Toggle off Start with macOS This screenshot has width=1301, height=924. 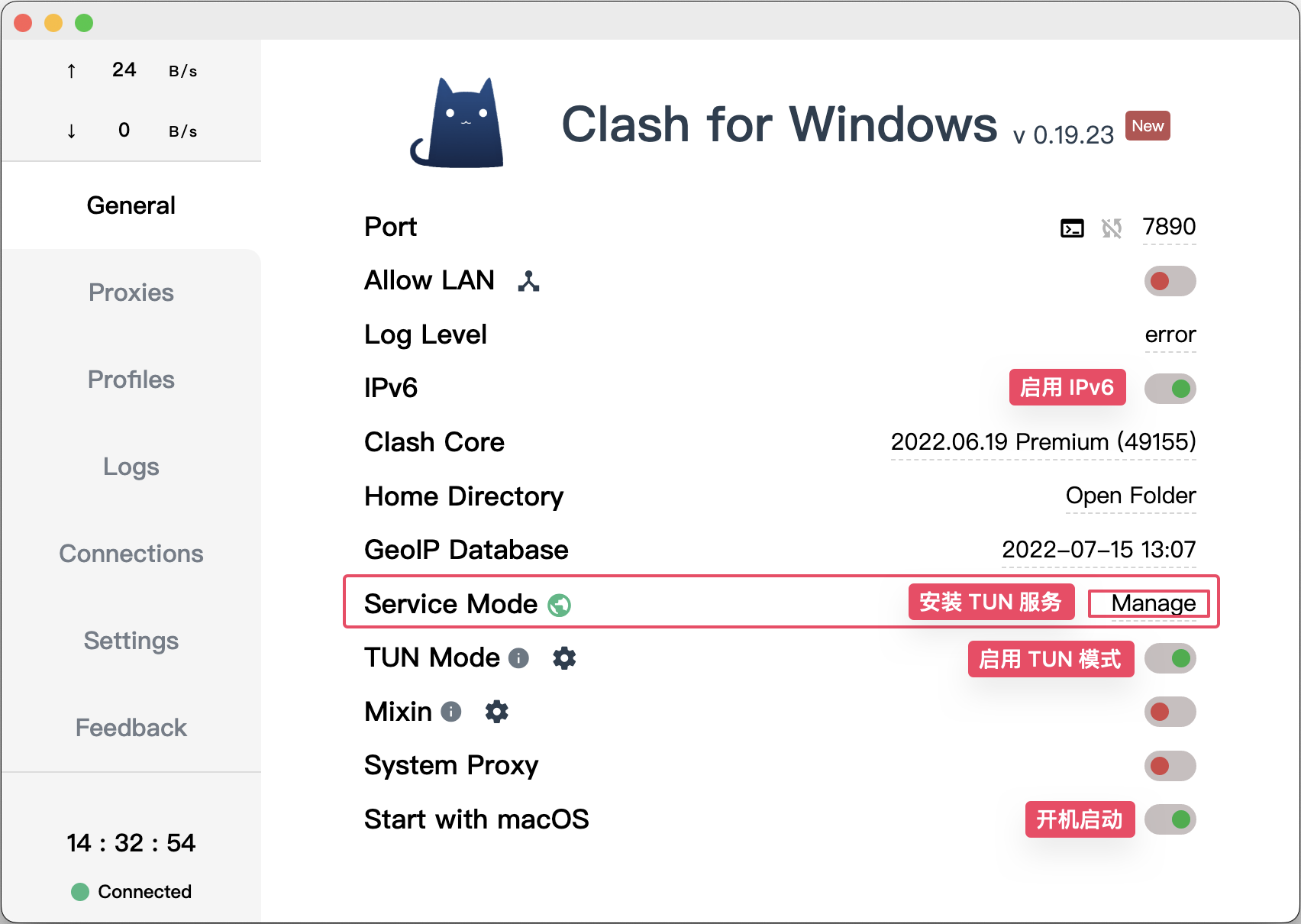tap(1170, 819)
